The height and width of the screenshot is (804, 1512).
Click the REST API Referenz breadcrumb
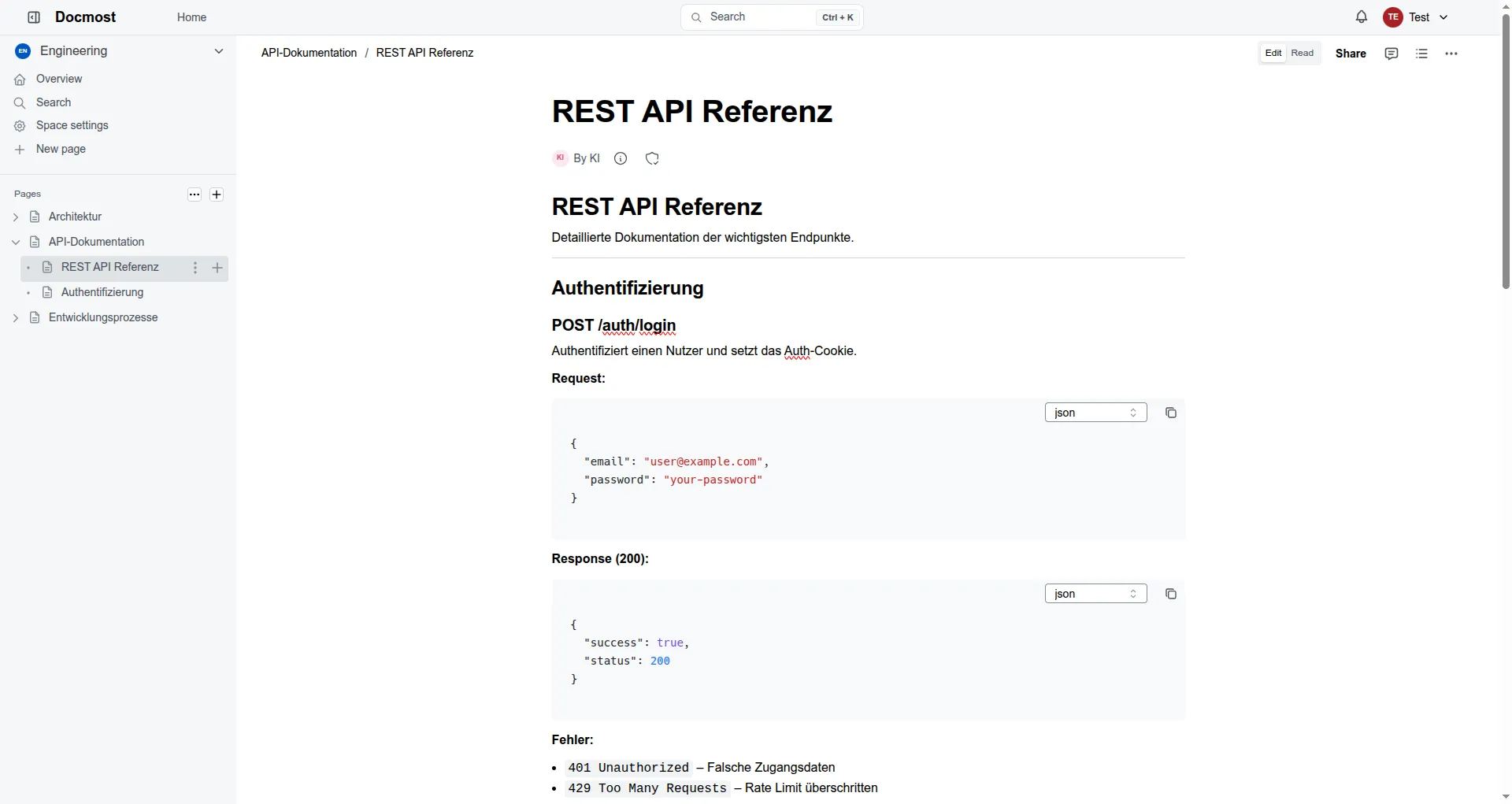(424, 53)
